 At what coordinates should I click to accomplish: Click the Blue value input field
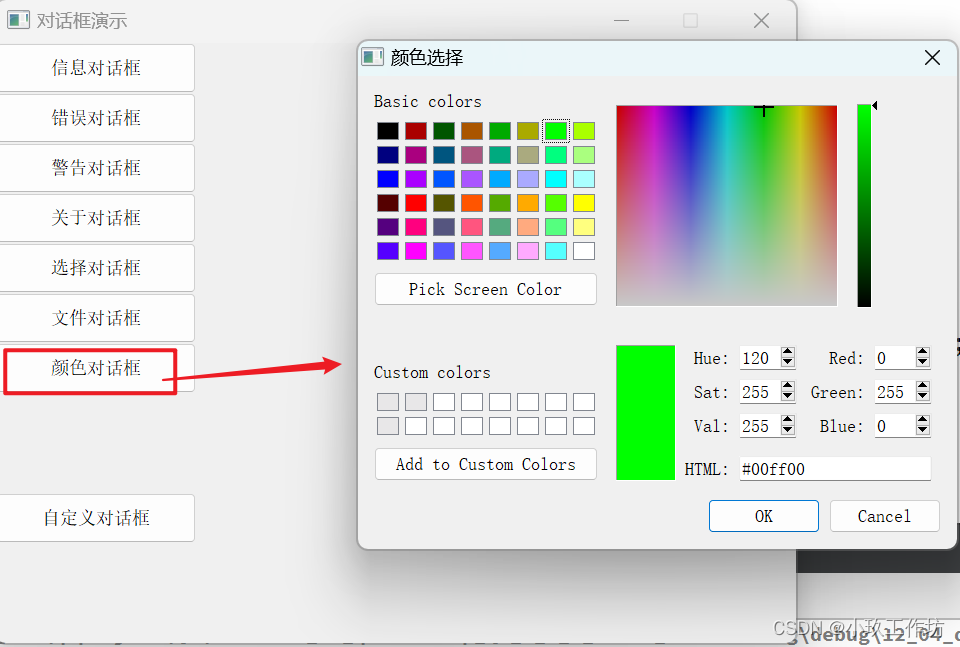coord(894,426)
